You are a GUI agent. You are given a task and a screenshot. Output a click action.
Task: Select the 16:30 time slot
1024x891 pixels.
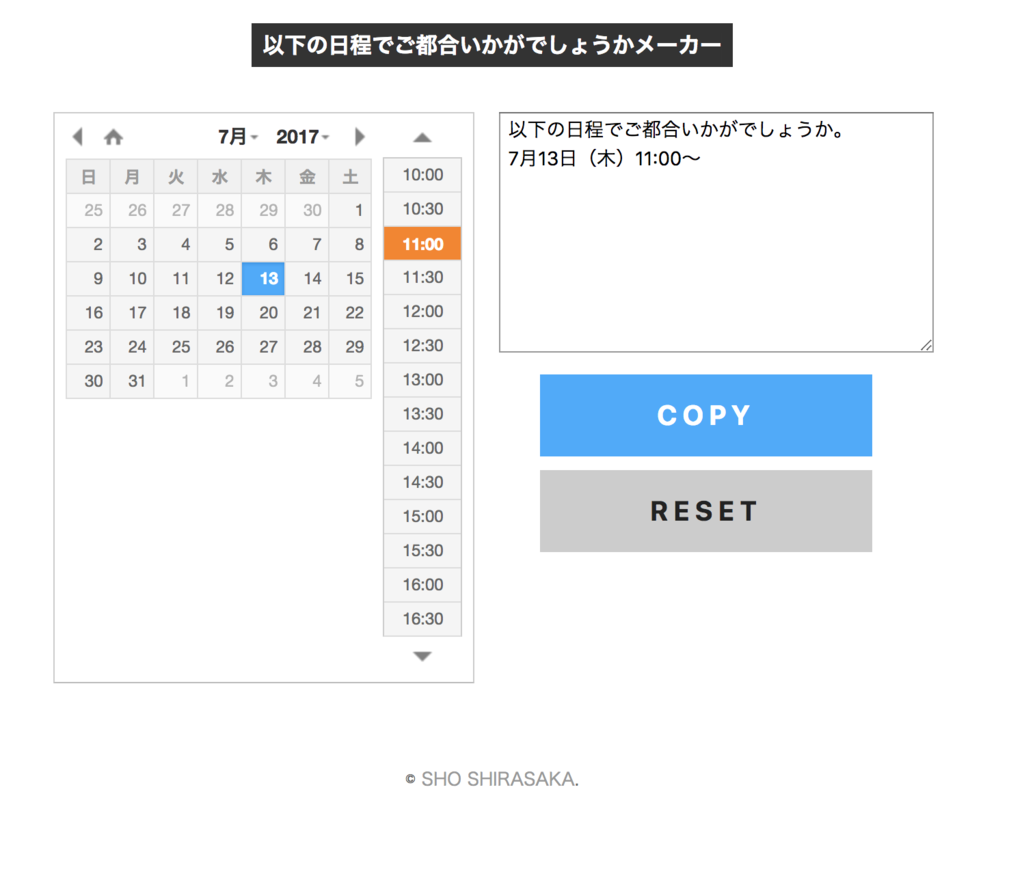click(x=423, y=619)
